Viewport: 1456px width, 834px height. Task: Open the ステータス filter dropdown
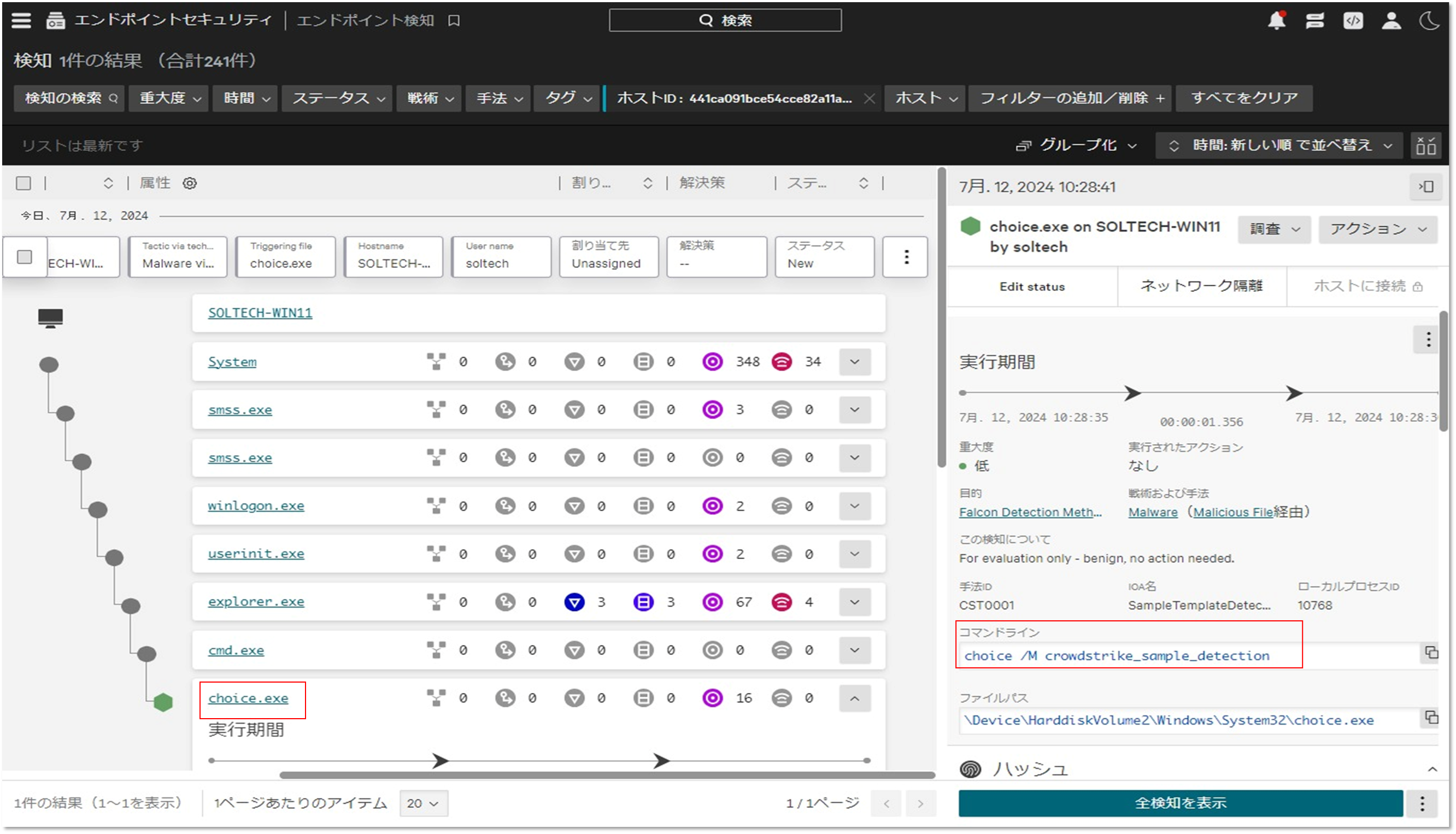coord(337,98)
